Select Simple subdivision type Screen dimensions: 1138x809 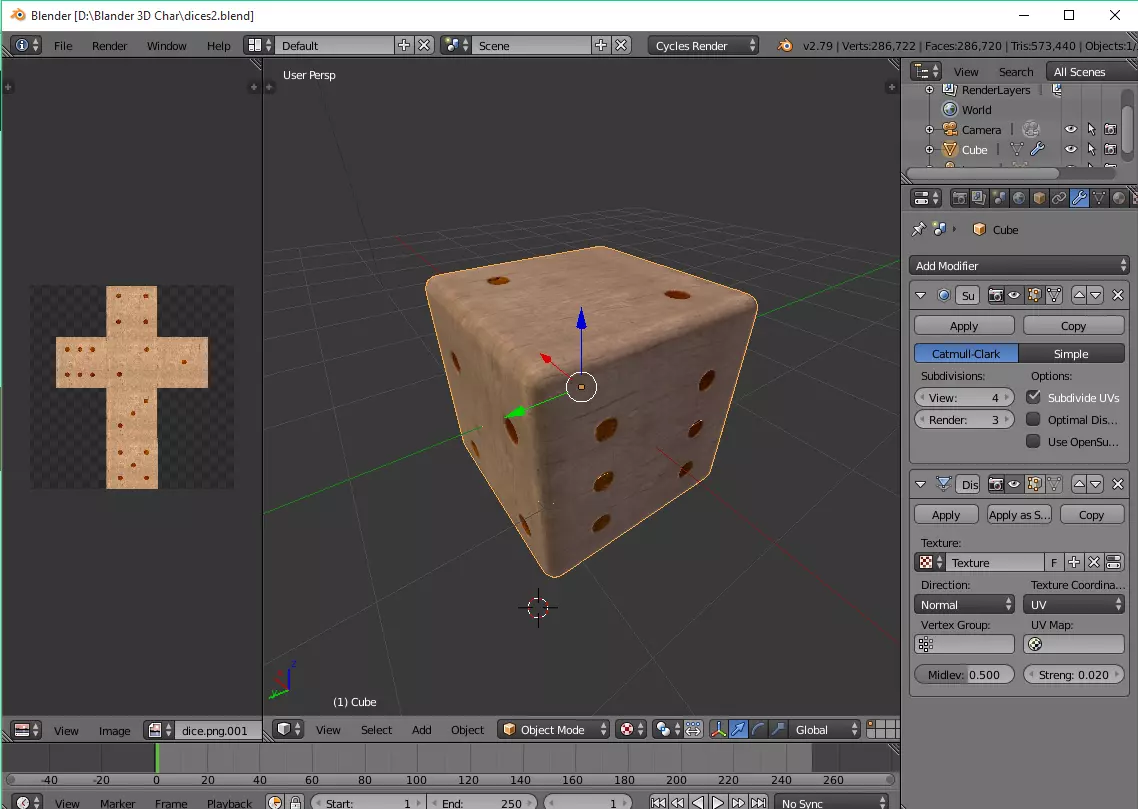[x=1071, y=353]
